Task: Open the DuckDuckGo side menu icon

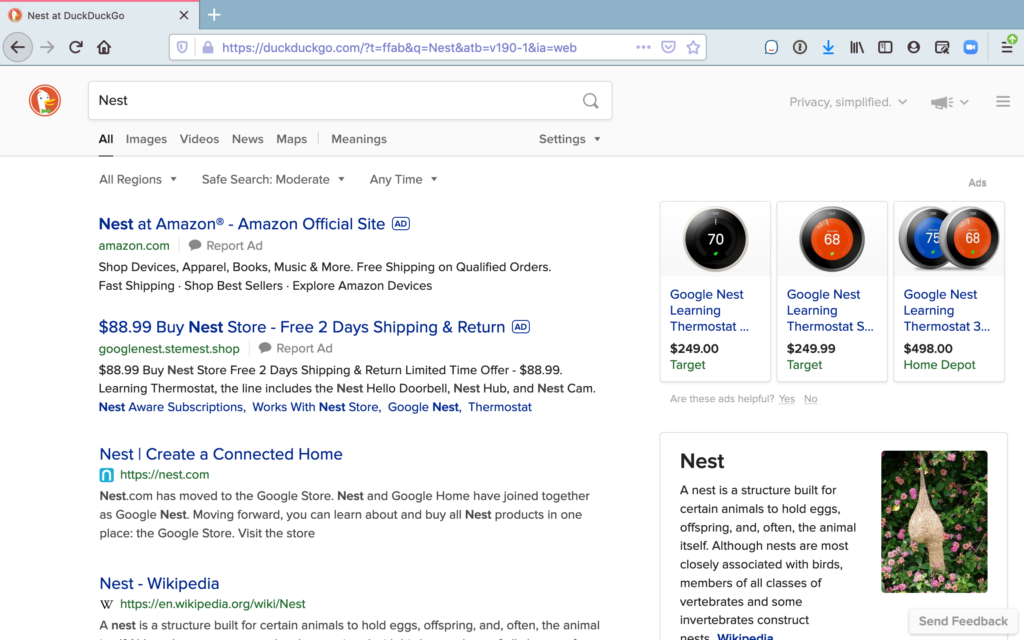Action: pos(1003,102)
